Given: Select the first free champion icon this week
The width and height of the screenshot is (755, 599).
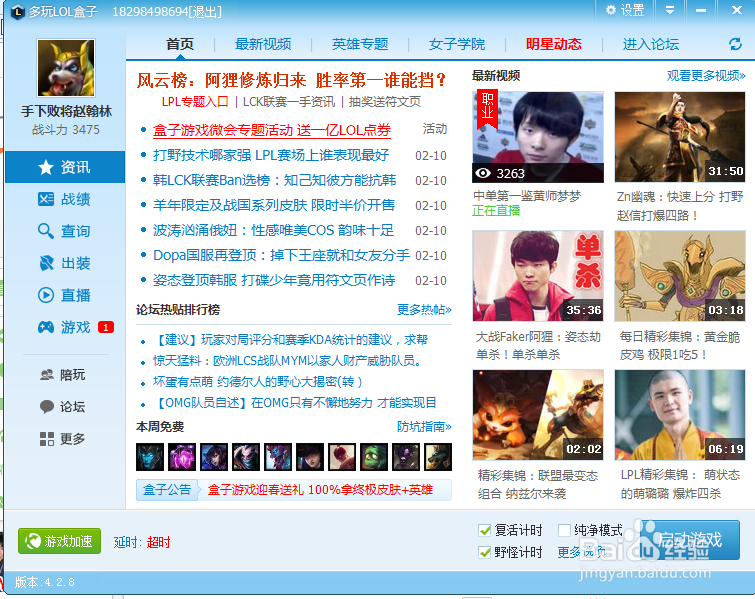Looking at the screenshot, I should pos(150,457).
